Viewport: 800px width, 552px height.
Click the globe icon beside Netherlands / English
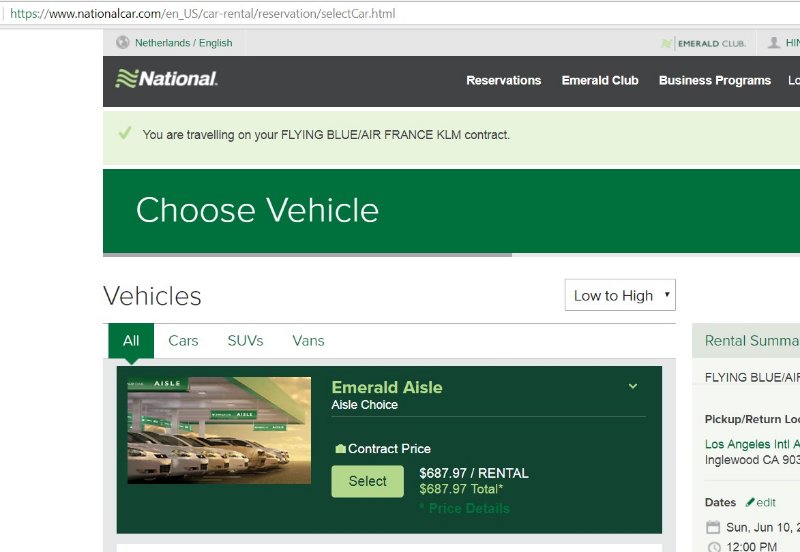coord(123,43)
